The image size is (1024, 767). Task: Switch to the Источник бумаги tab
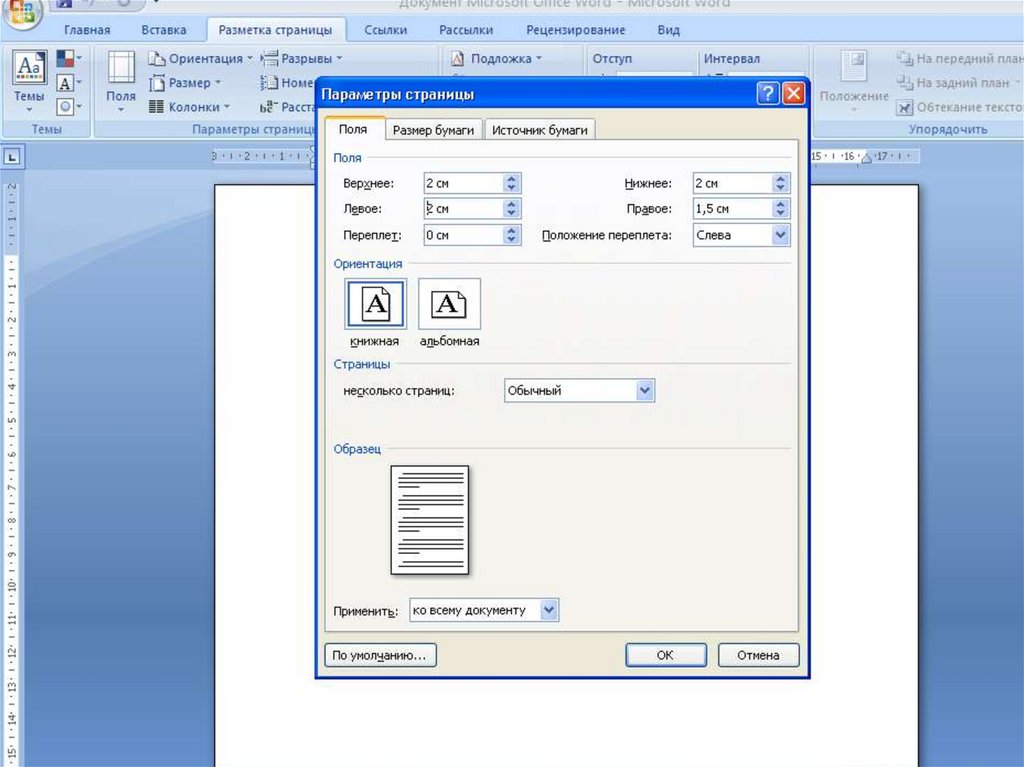[x=540, y=130]
